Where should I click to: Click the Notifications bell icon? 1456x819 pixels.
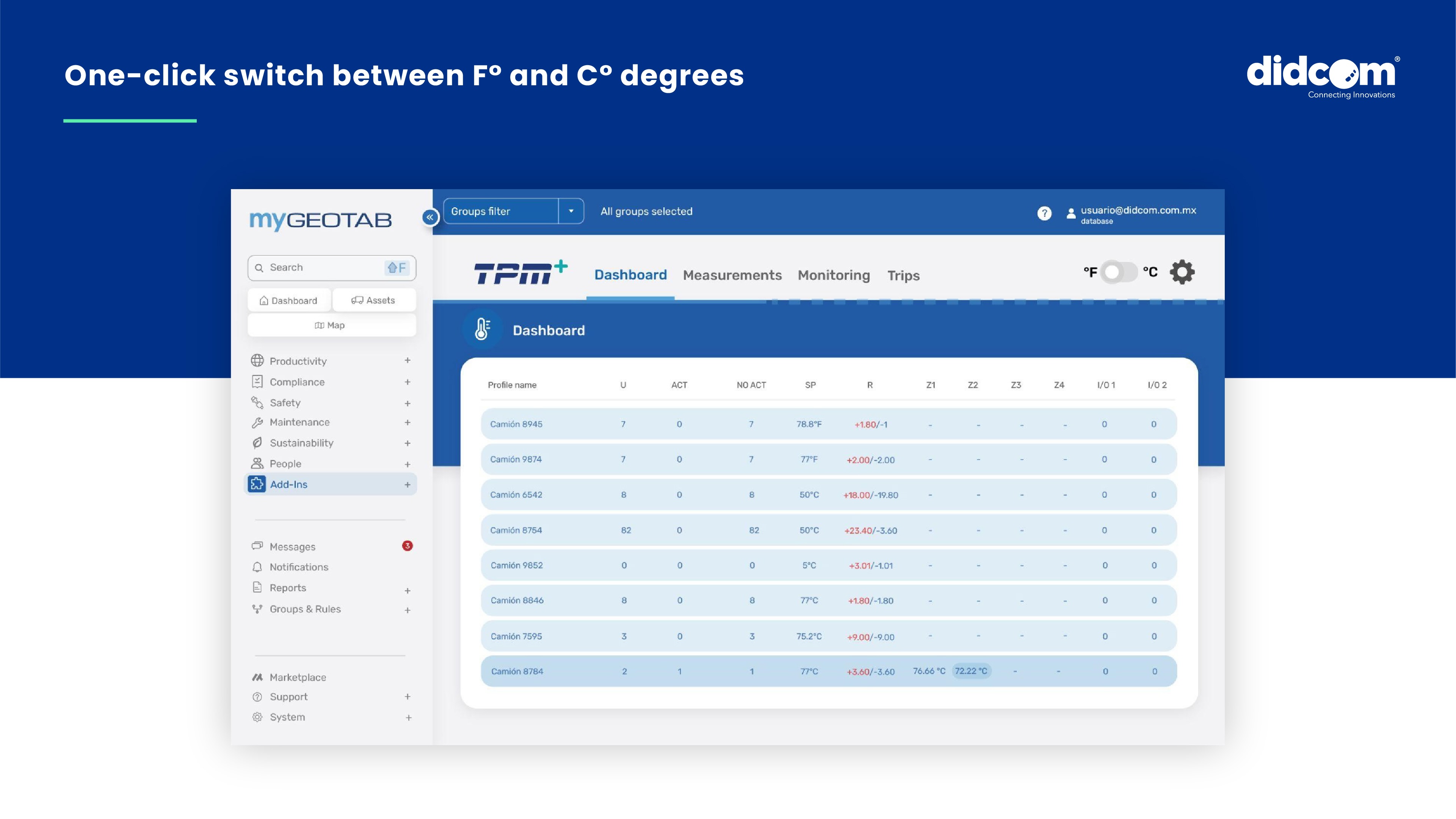click(x=257, y=567)
